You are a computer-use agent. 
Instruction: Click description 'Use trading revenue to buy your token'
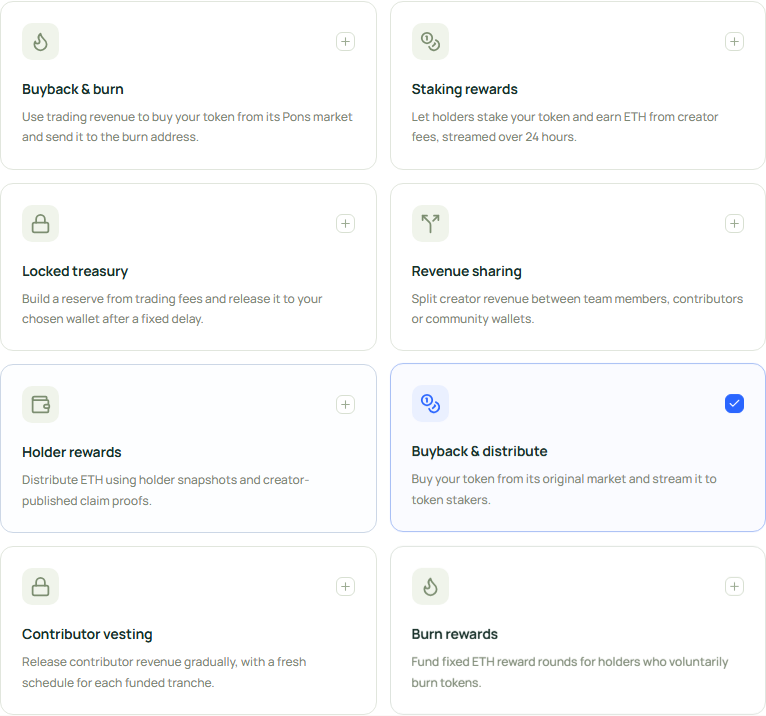click(187, 127)
